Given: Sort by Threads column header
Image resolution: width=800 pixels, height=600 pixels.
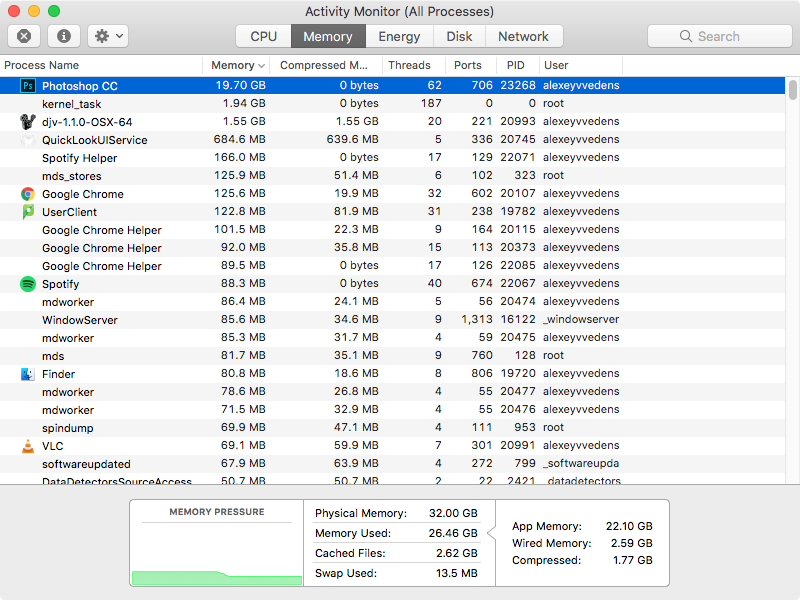Looking at the screenshot, I should [x=413, y=65].
